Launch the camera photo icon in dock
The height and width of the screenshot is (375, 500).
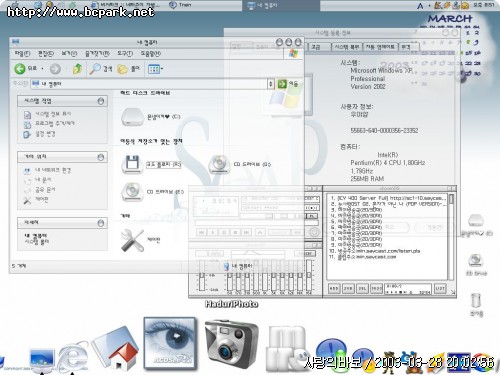[231, 345]
